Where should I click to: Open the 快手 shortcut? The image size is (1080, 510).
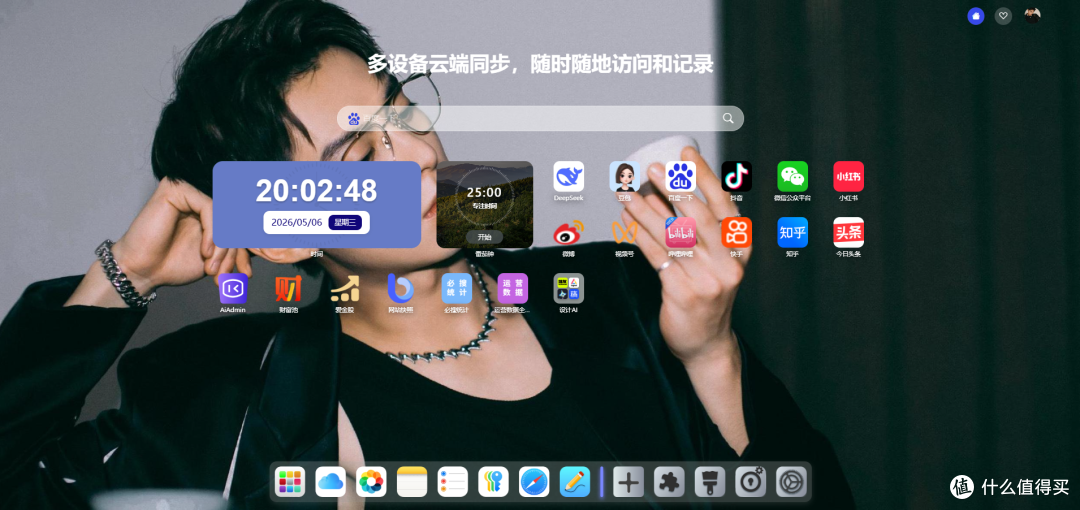[736, 232]
